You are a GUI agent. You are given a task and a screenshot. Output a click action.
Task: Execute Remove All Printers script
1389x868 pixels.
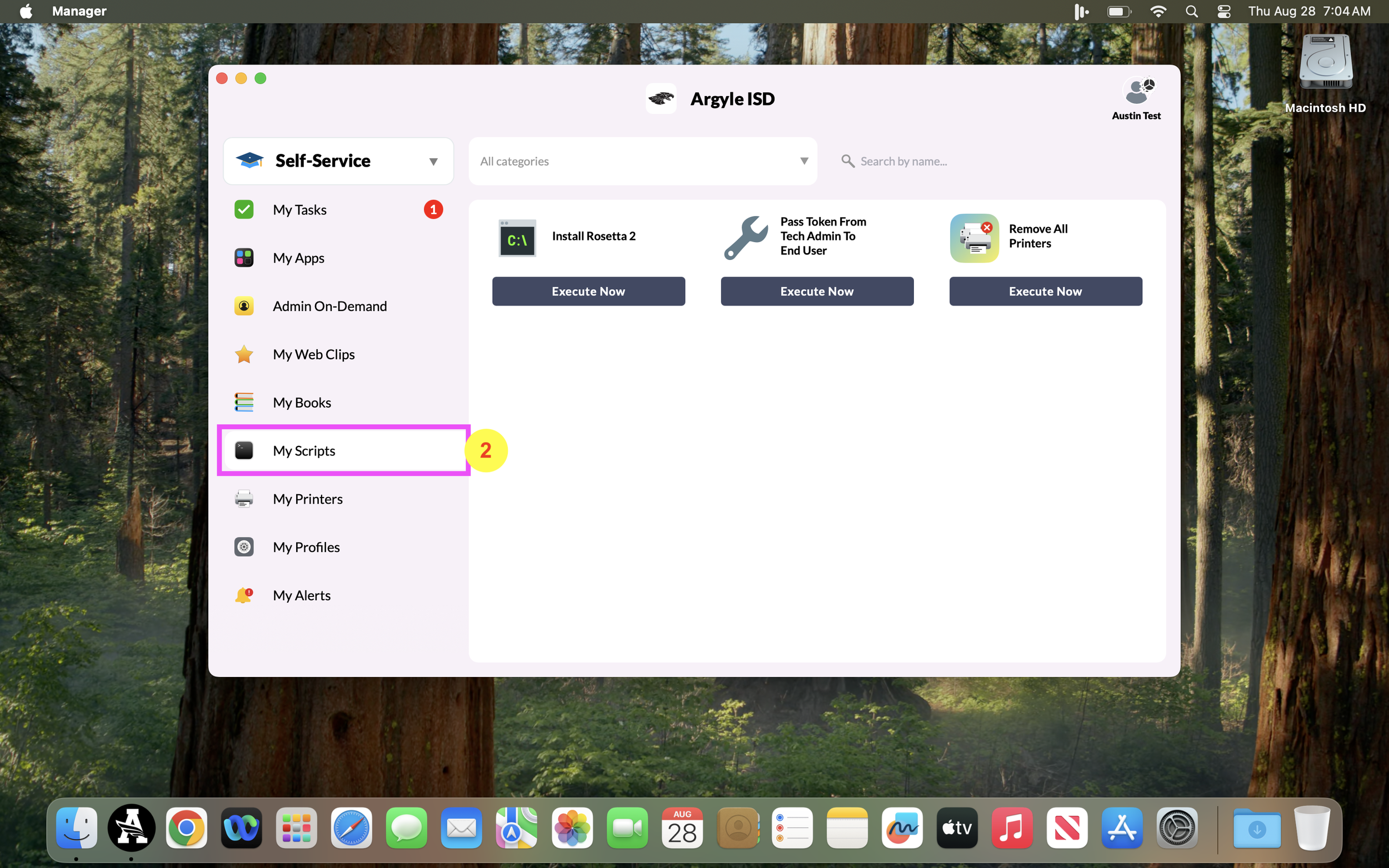[1045, 292]
